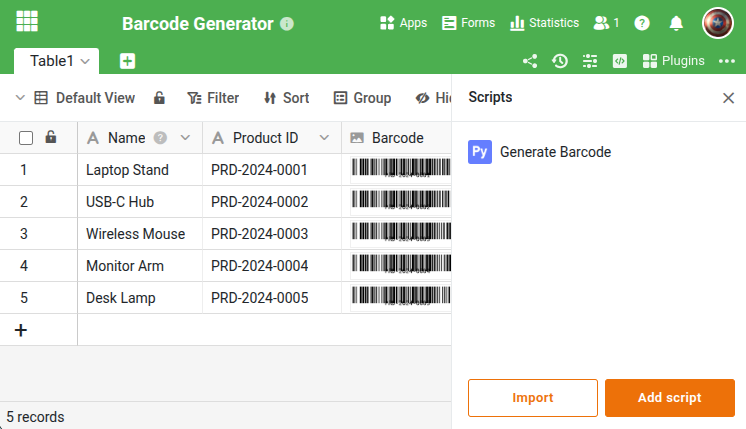
Task: Click the Barcode column header
Action: coord(397,138)
